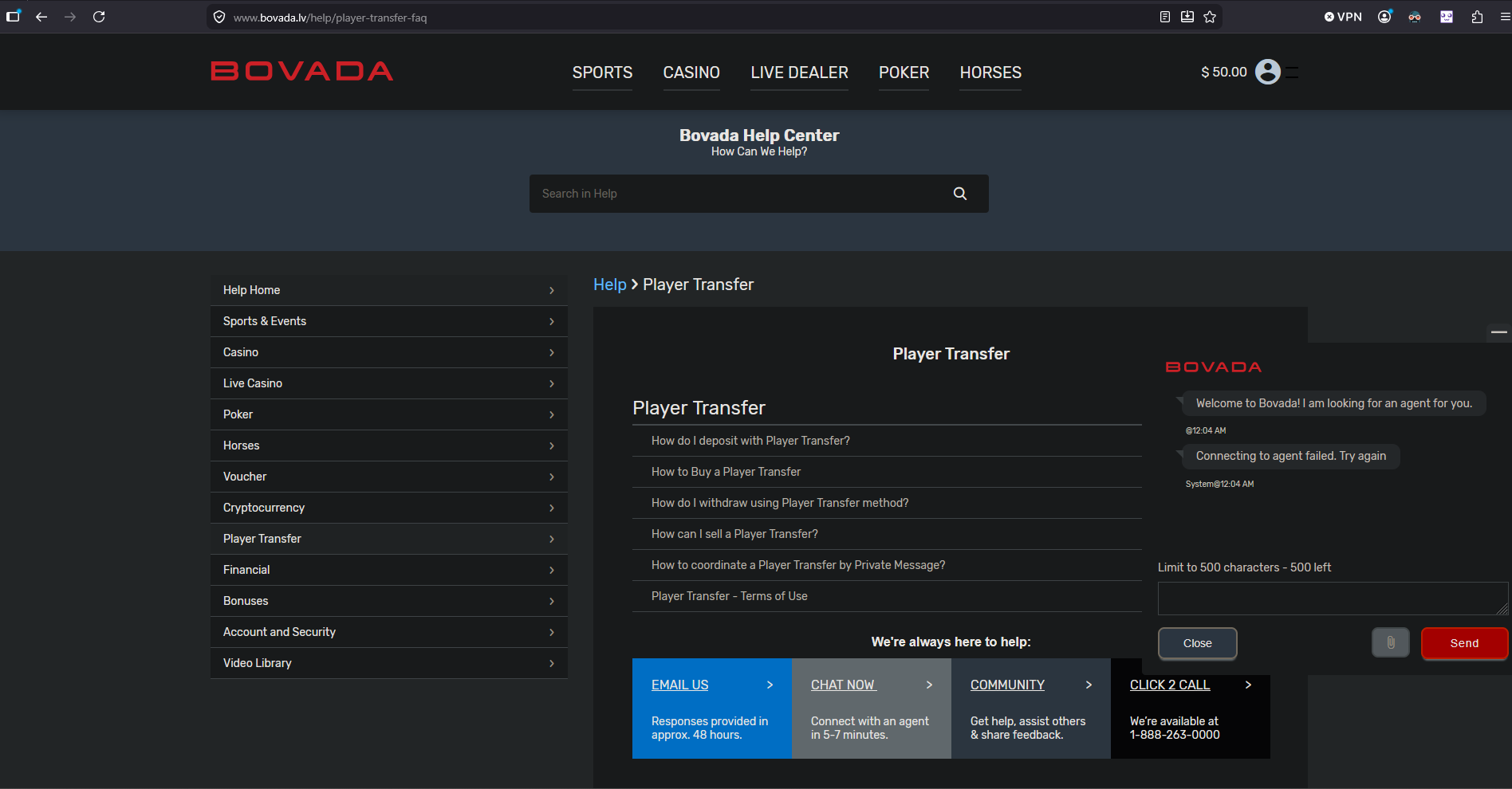
Task: Open 'How to coordinate a Player Transfer by Private Message?'
Action: pos(798,565)
